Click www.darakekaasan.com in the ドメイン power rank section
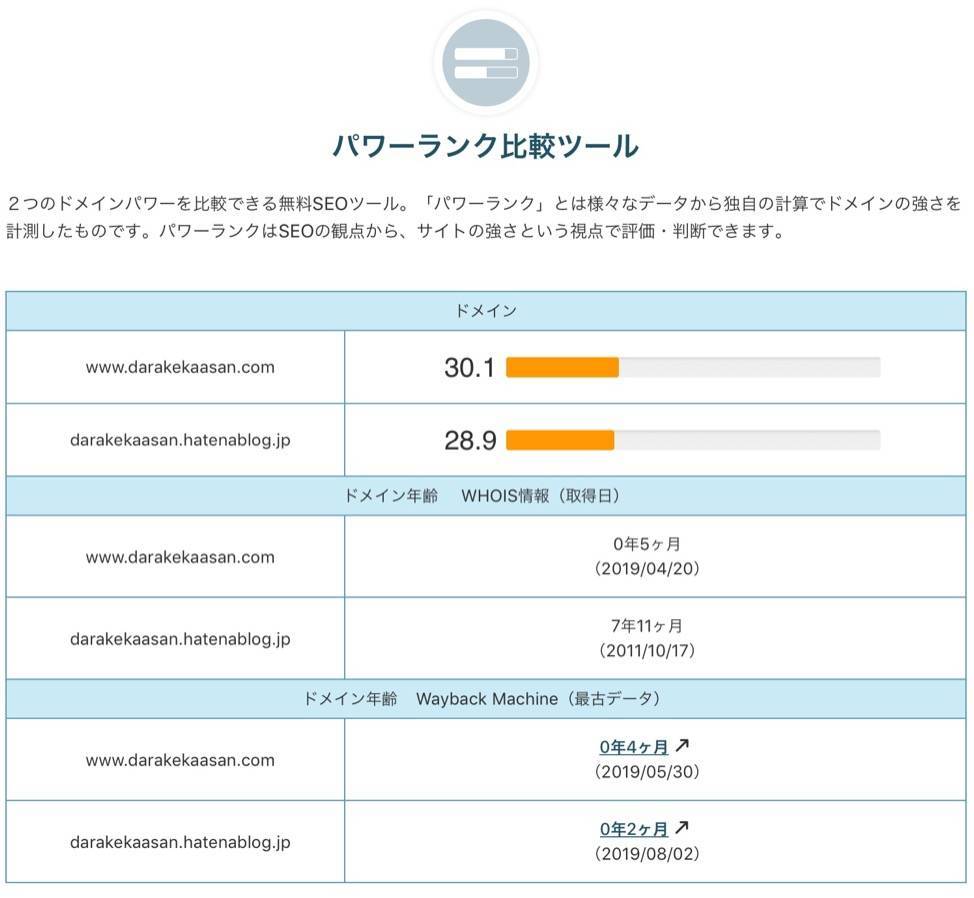 click(180, 367)
